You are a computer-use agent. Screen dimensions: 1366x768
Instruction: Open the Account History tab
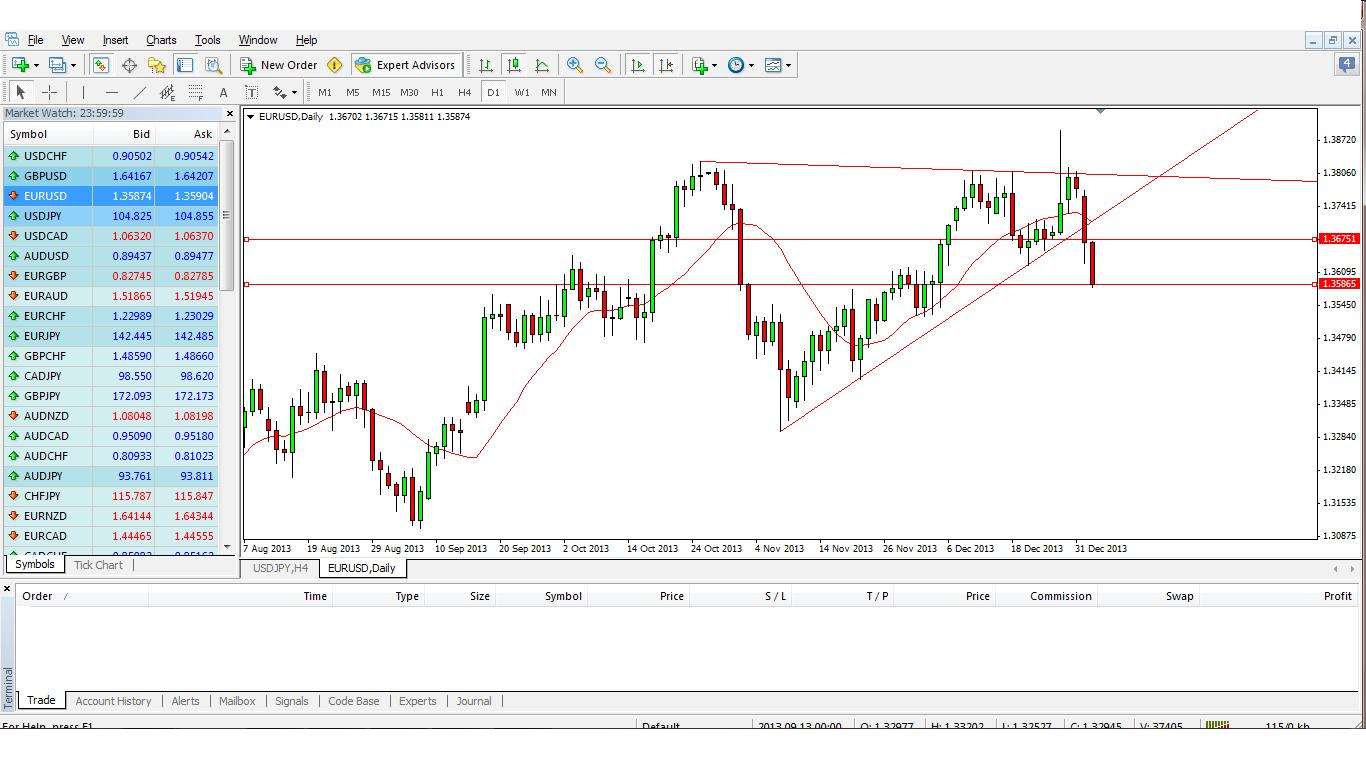click(113, 701)
